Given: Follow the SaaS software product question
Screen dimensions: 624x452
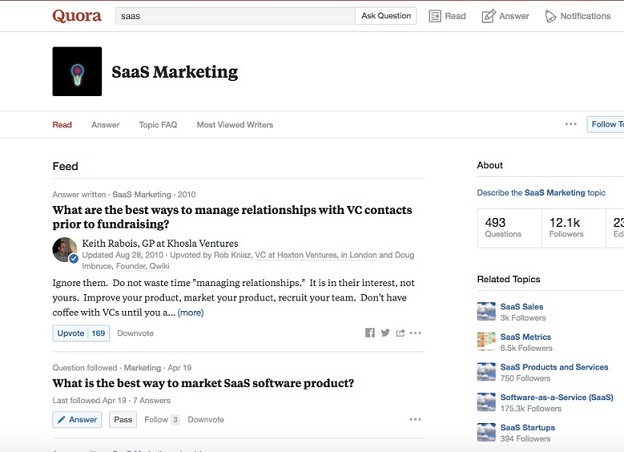Looking at the screenshot, I should pyautogui.click(x=162, y=419).
